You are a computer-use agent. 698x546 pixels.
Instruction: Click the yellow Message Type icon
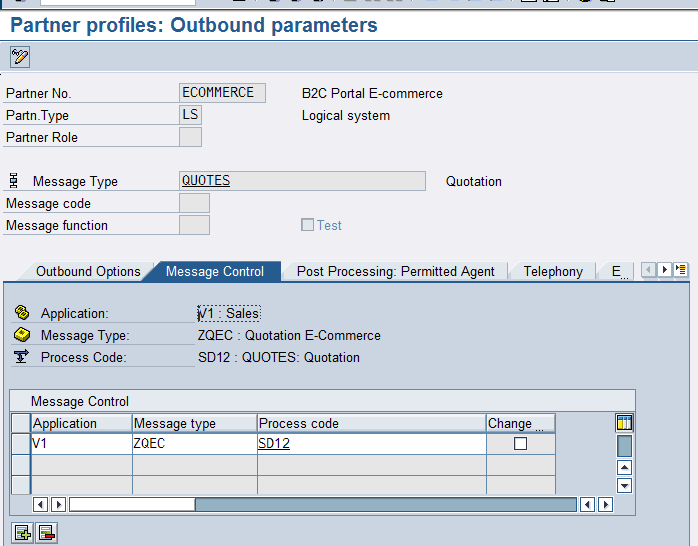tap(21, 336)
